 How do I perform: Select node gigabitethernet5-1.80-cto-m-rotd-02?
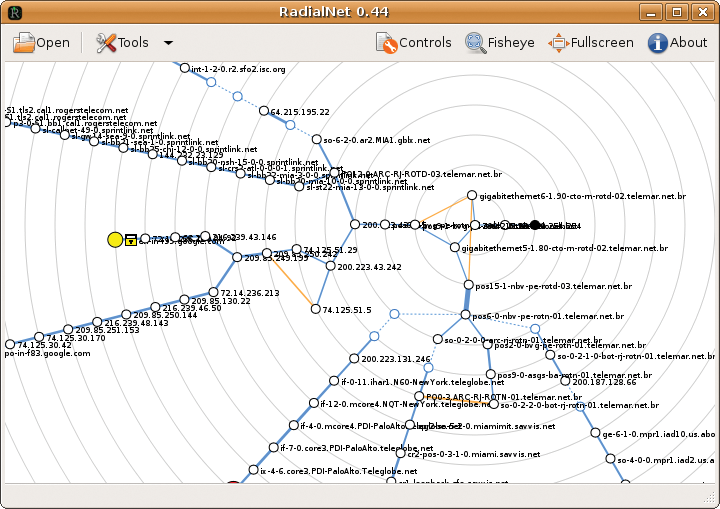[455, 248]
